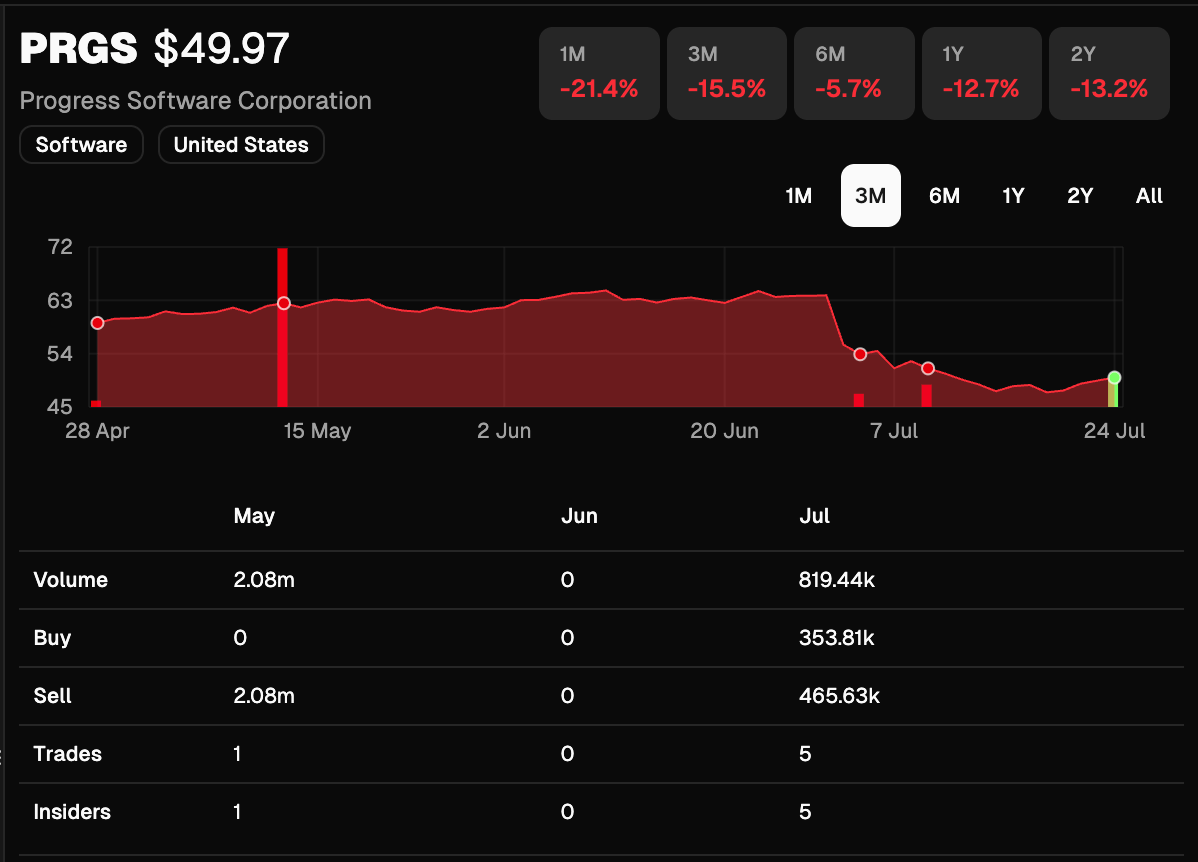Click the May column header
This screenshot has height=862, width=1198.
click(254, 516)
